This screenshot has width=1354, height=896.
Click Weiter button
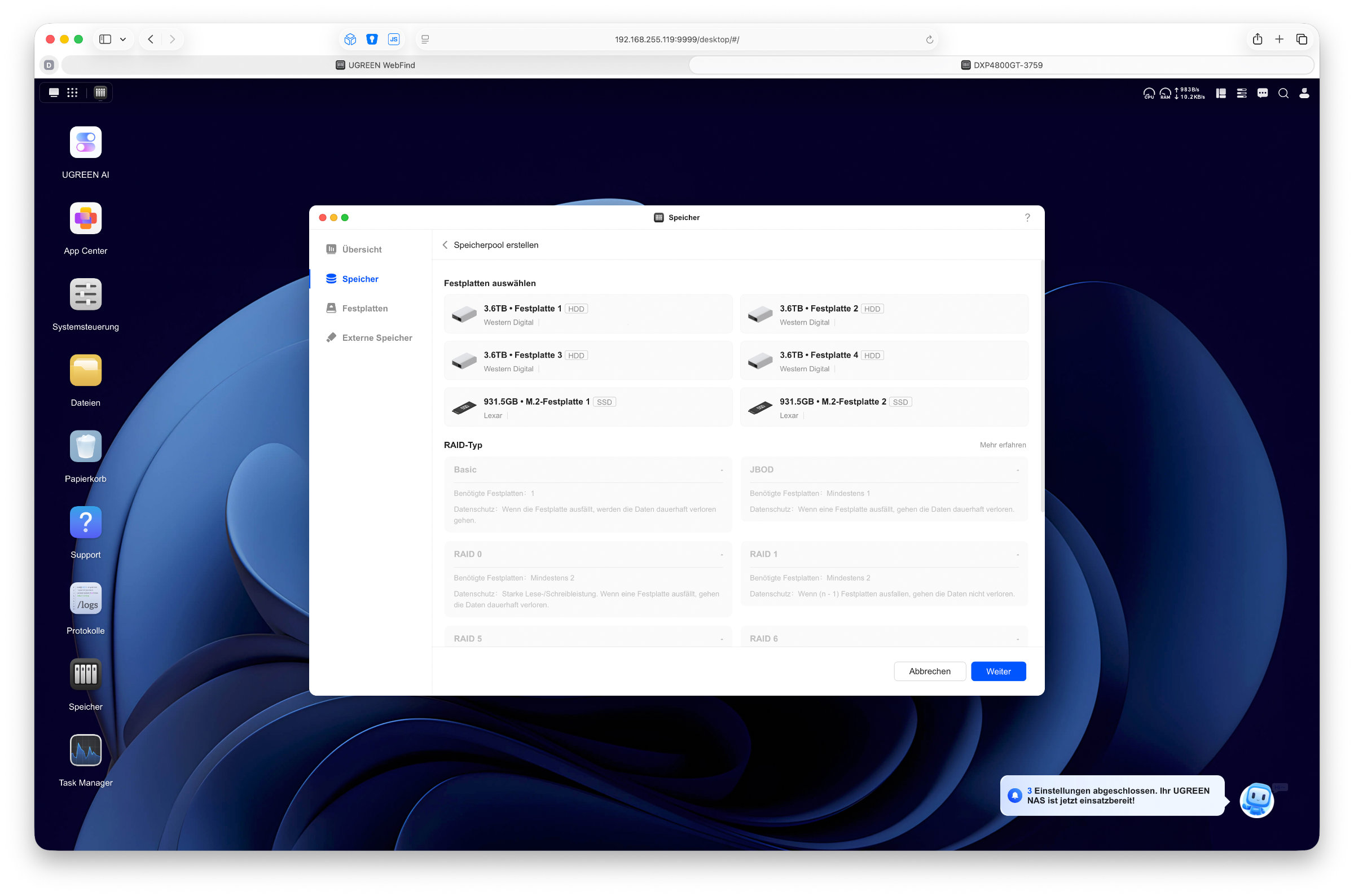998,671
